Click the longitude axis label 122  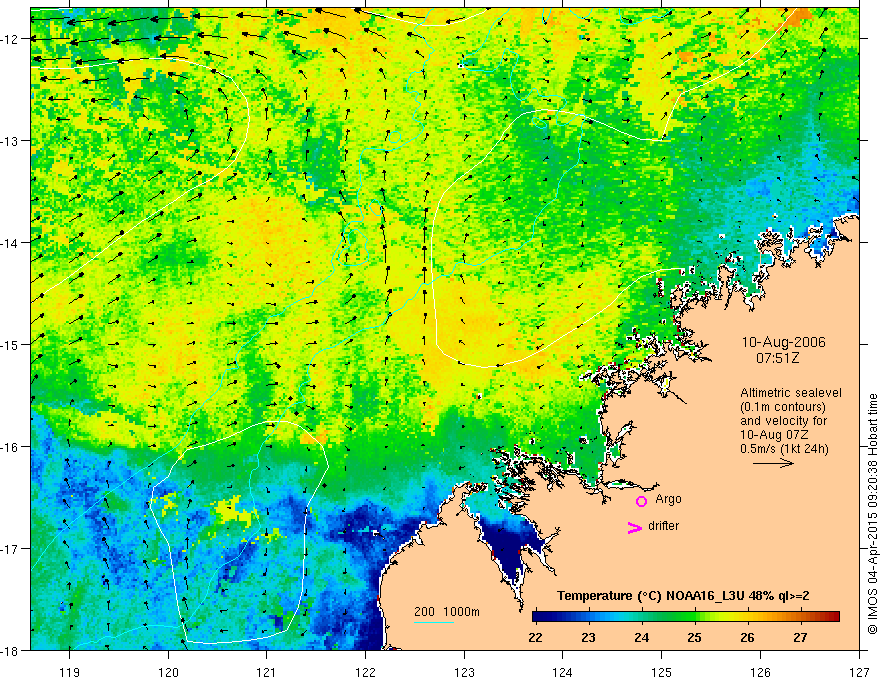[x=365, y=672]
